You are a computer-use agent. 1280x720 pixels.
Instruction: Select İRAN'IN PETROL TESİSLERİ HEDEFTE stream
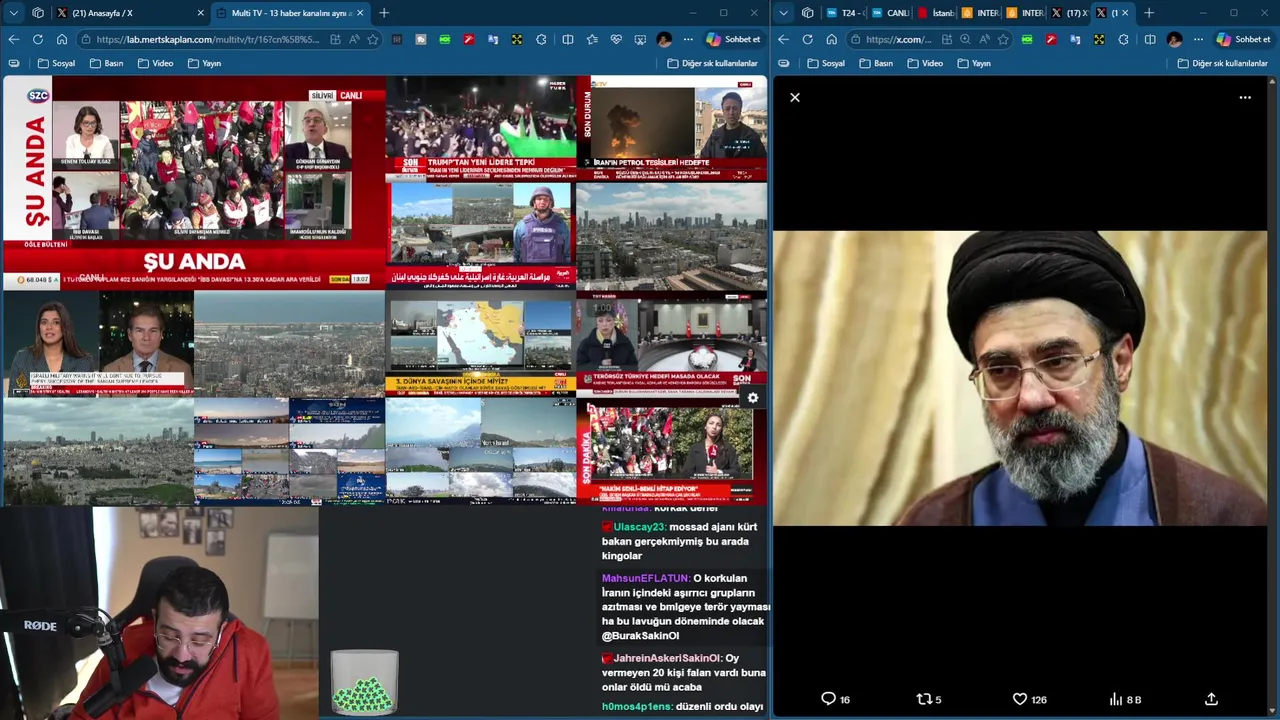(x=672, y=128)
